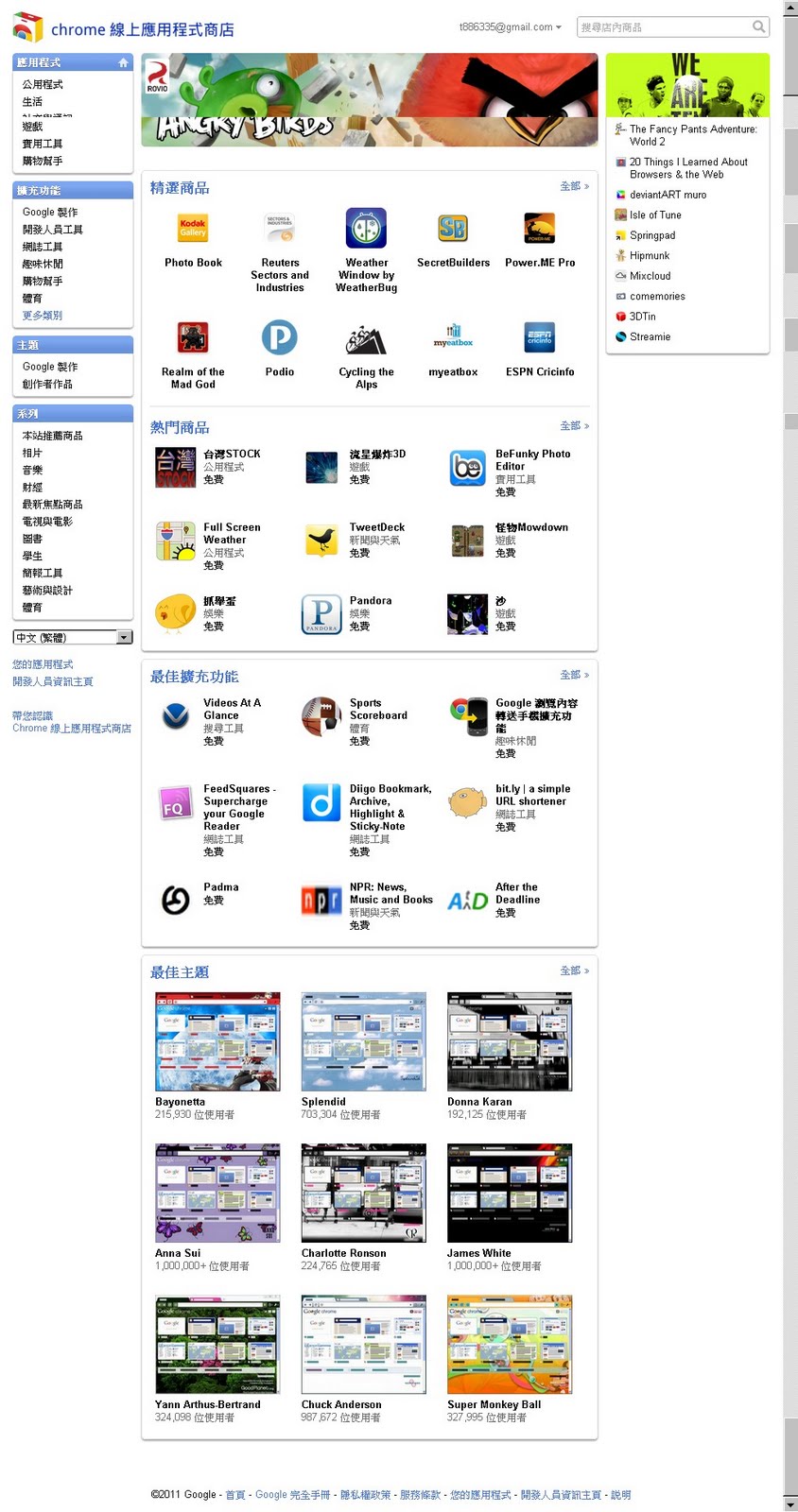Open the SecretBuilders app icon
798x1512 pixels.
(453, 228)
